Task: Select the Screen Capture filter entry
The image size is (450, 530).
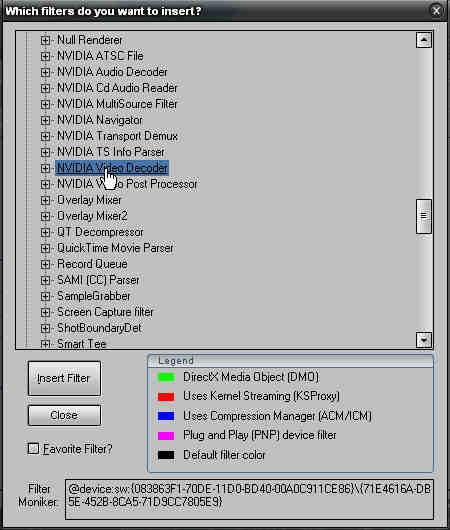Action: (105, 312)
